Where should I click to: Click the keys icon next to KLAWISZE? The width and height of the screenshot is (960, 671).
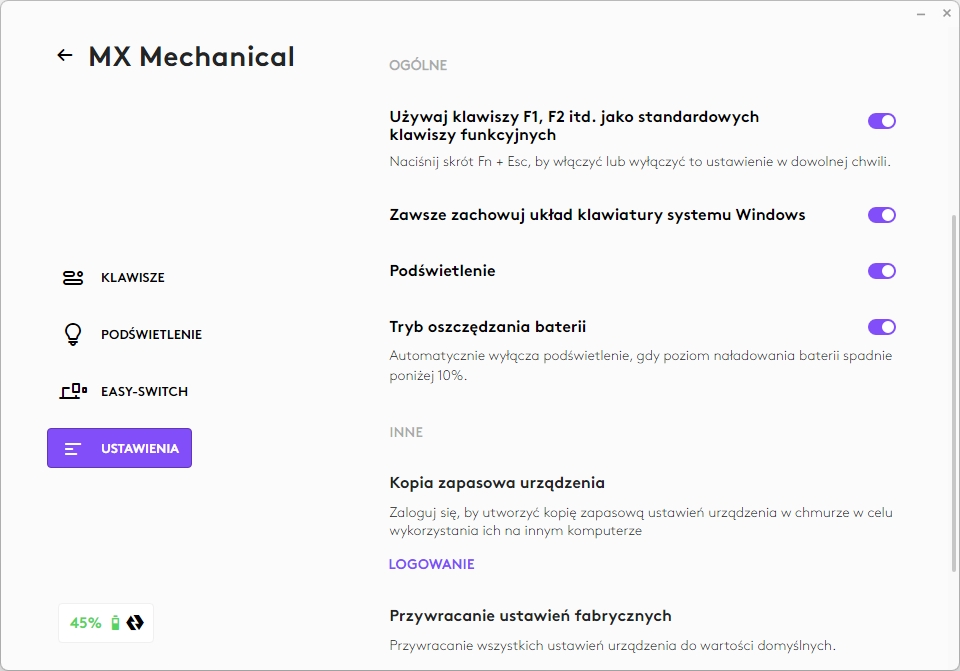point(73,278)
